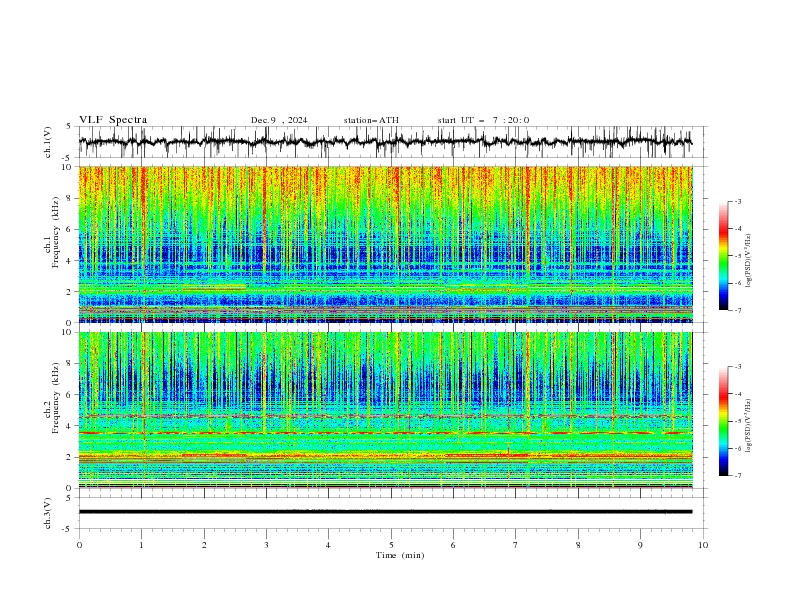
Task: Click time axis tick label "7"
Action: coord(516,545)
